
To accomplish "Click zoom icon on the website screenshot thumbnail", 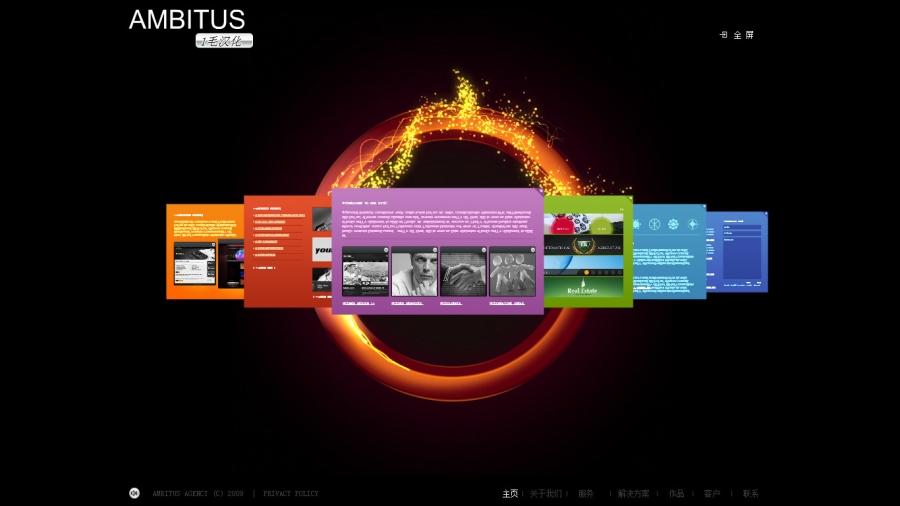I will coord(386,250).
